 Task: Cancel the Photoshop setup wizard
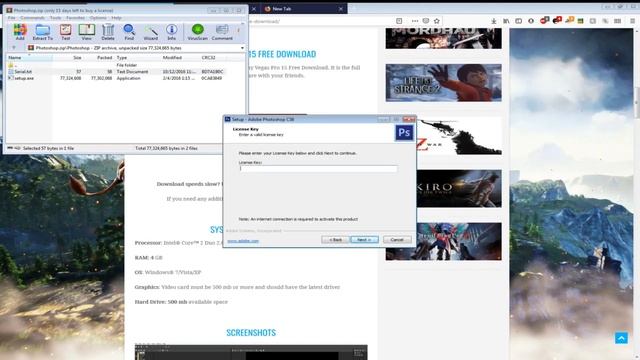tap(397, 240)
